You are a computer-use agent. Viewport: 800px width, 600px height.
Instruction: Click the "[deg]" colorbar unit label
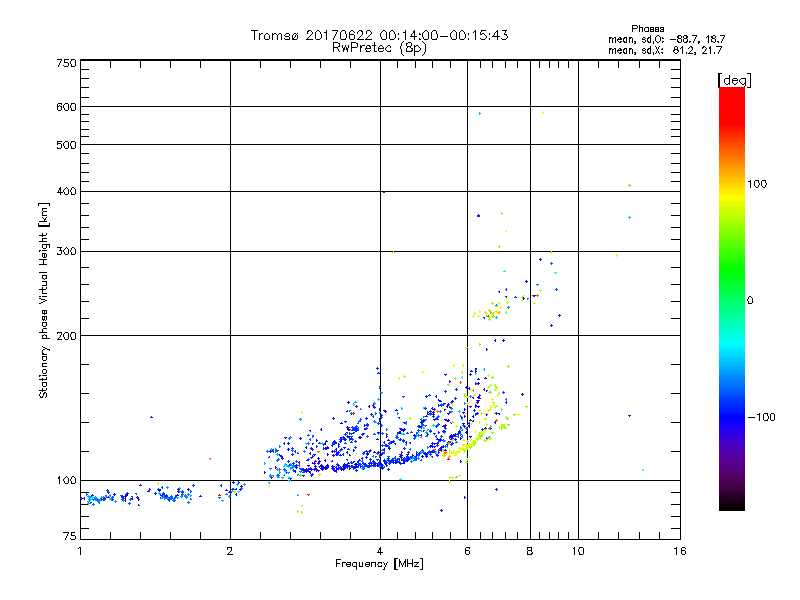[x=734, y=80]
